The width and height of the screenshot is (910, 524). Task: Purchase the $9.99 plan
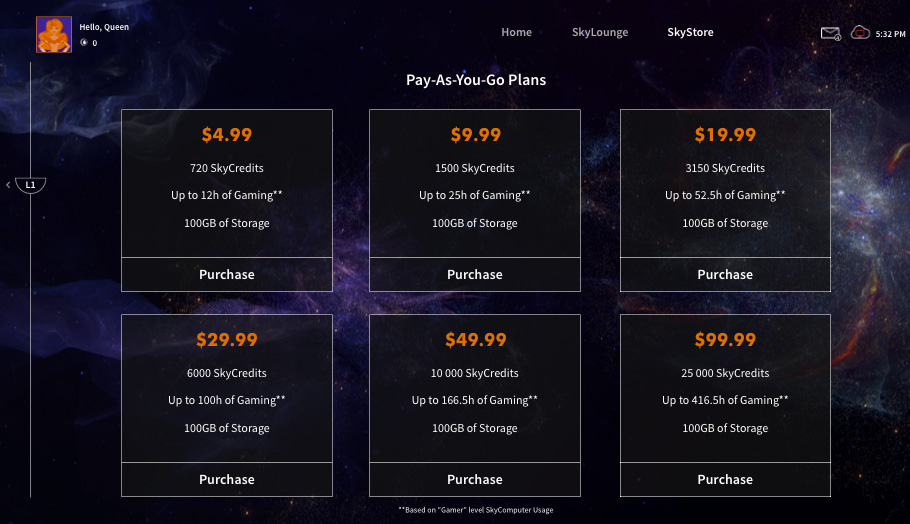(475, 274)
